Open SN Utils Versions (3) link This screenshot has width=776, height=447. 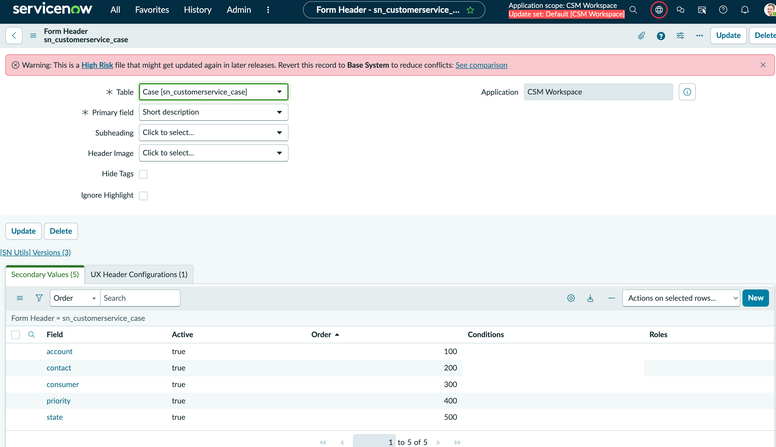pyautogui.click(x=36, y=252)
